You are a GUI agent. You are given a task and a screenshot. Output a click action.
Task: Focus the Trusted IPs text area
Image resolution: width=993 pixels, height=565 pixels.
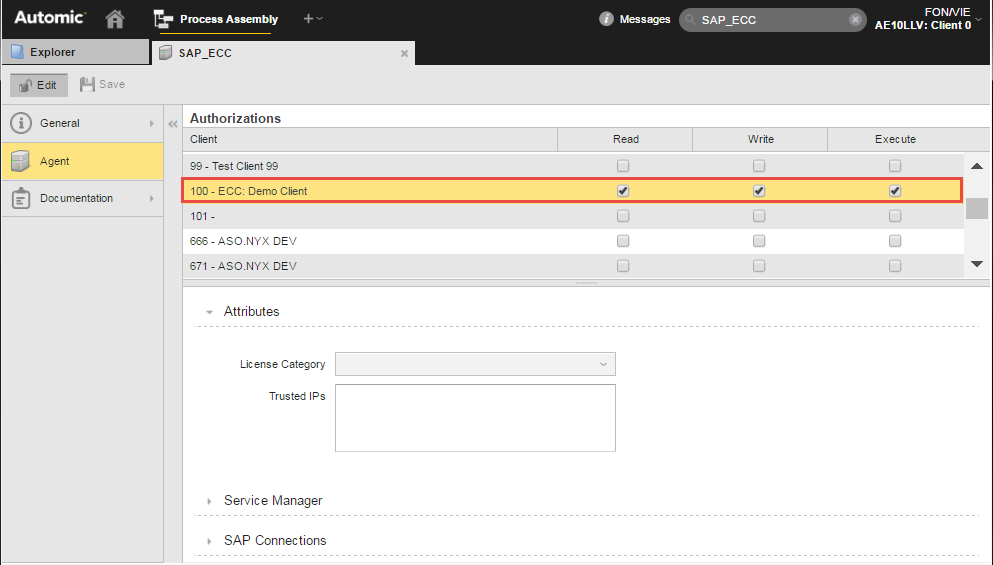click(475, 418)
